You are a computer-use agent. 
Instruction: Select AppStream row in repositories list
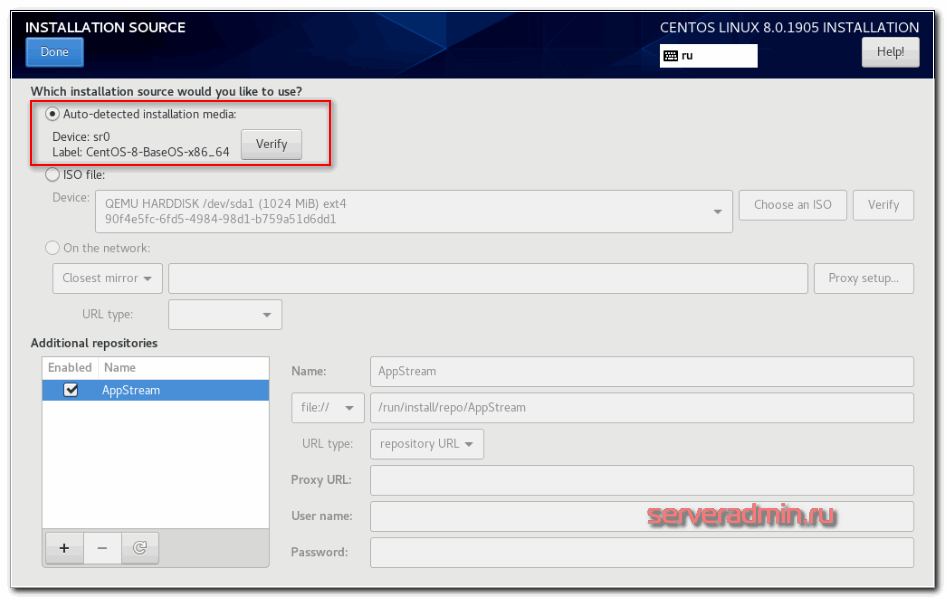[180, 390]
